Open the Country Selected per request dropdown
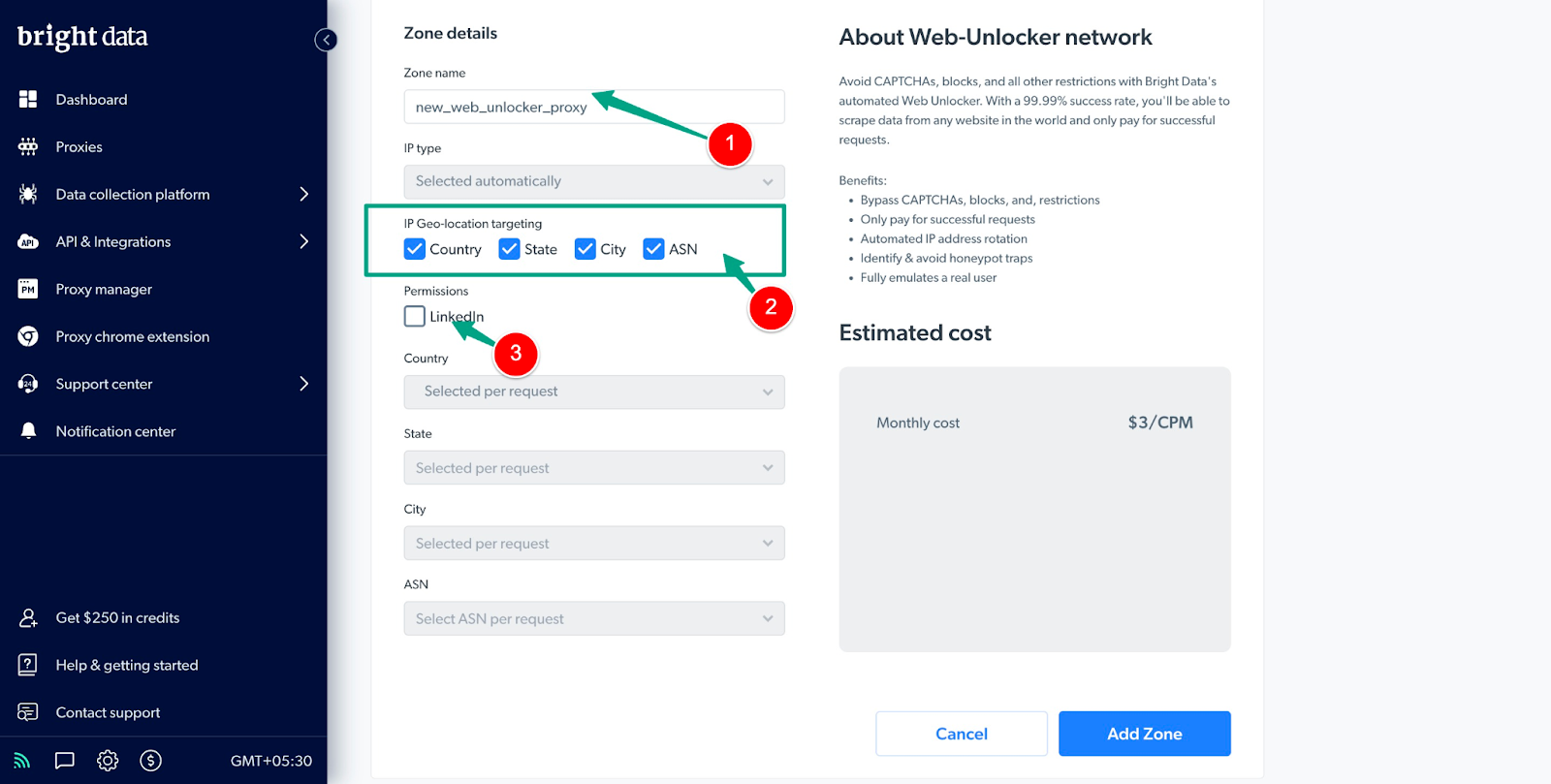This screenshot has height=784, width=1551. tap(593, 392)
